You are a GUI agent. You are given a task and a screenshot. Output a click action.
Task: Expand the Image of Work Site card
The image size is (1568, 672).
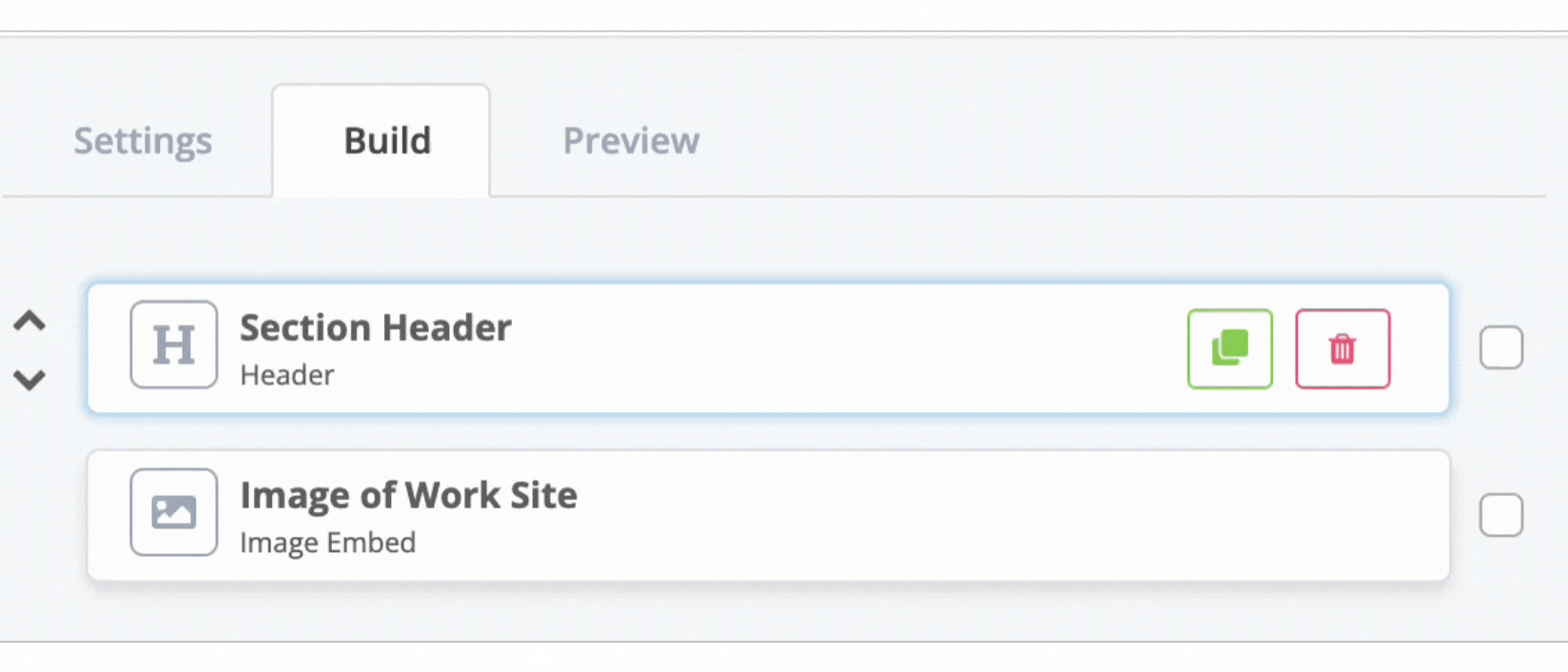[x=768, y=515]
